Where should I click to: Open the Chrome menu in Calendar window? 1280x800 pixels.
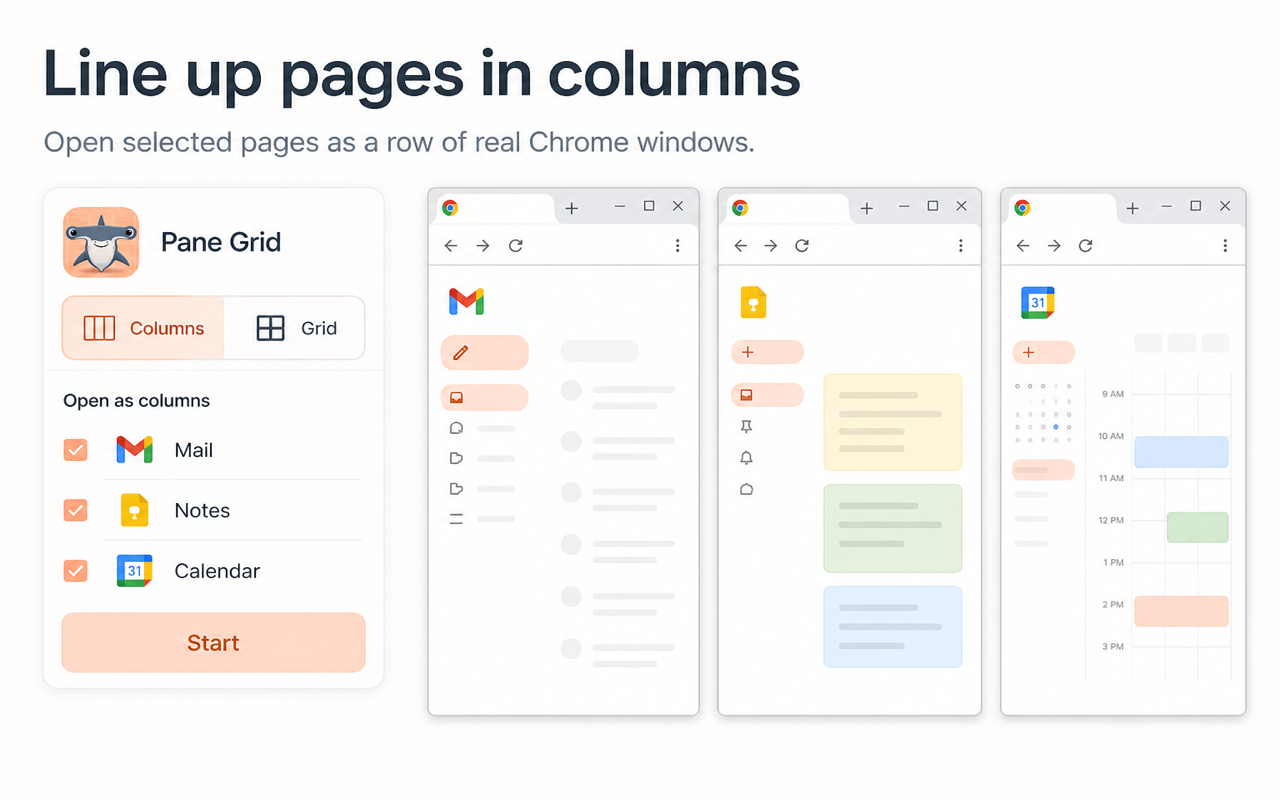(x=1225, y=245)
